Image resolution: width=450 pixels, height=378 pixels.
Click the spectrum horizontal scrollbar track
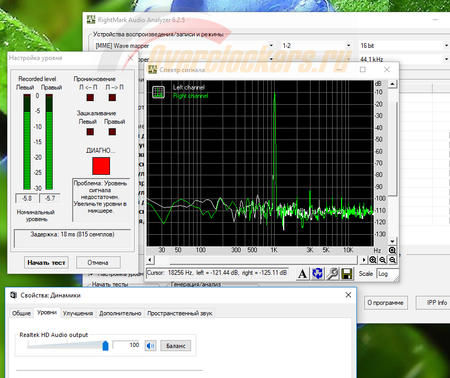[x=257, y=260]
